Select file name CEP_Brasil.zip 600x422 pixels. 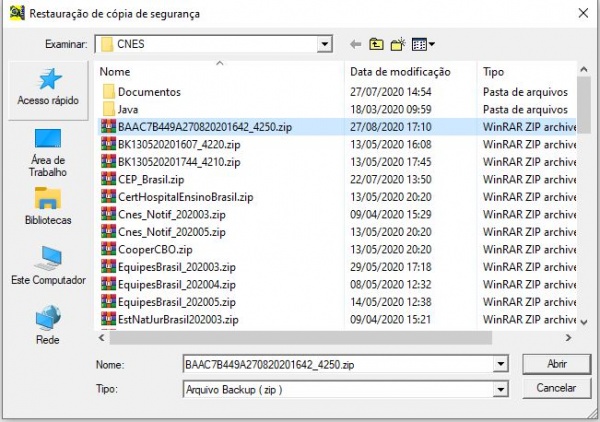point(151,179)
